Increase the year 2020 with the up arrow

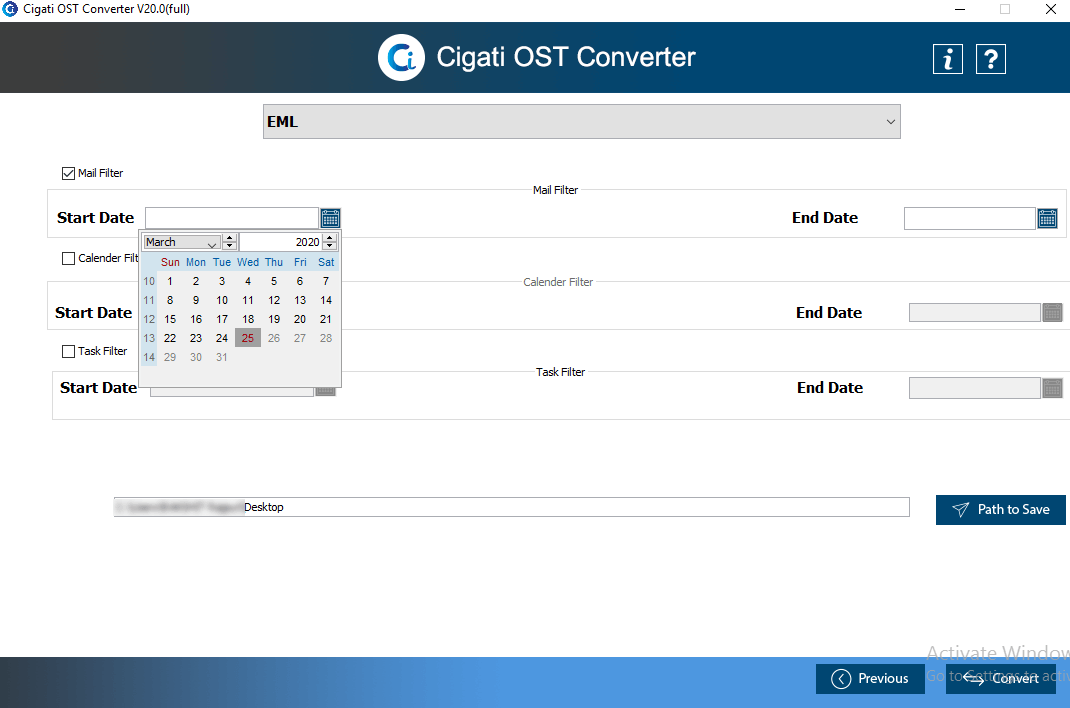click(330, 238)
